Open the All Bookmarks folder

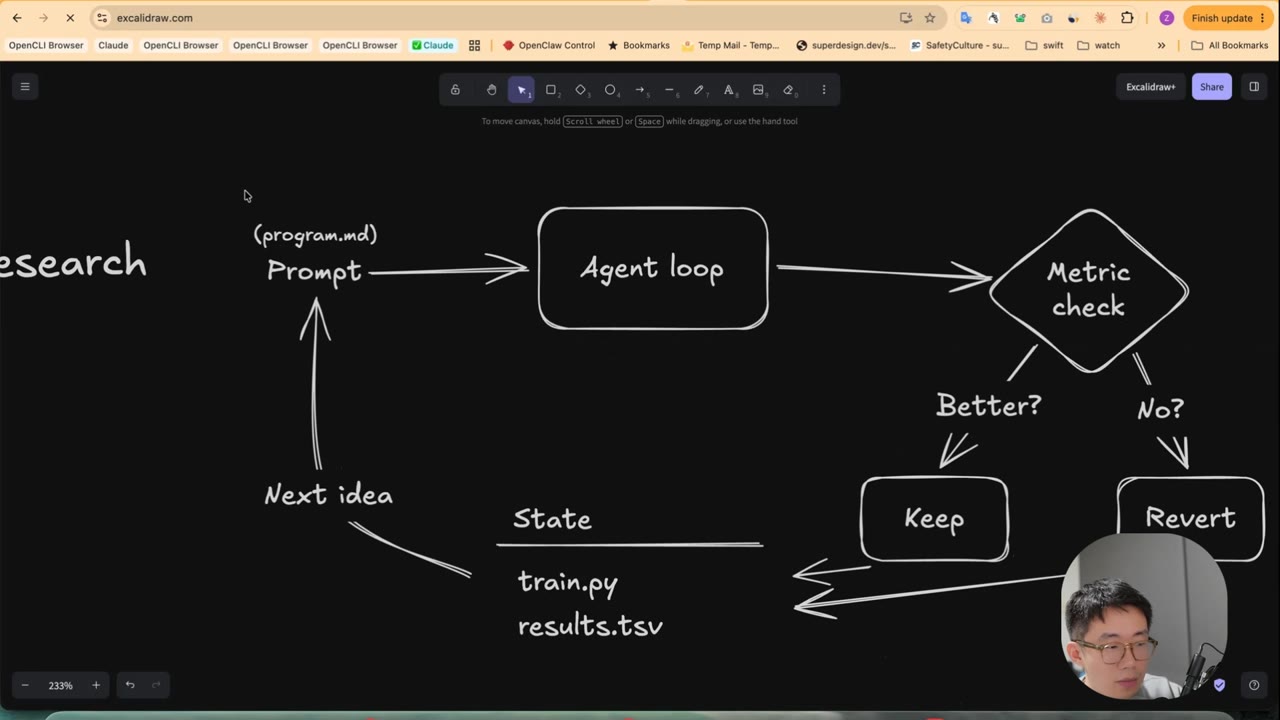pos(1229,45)
